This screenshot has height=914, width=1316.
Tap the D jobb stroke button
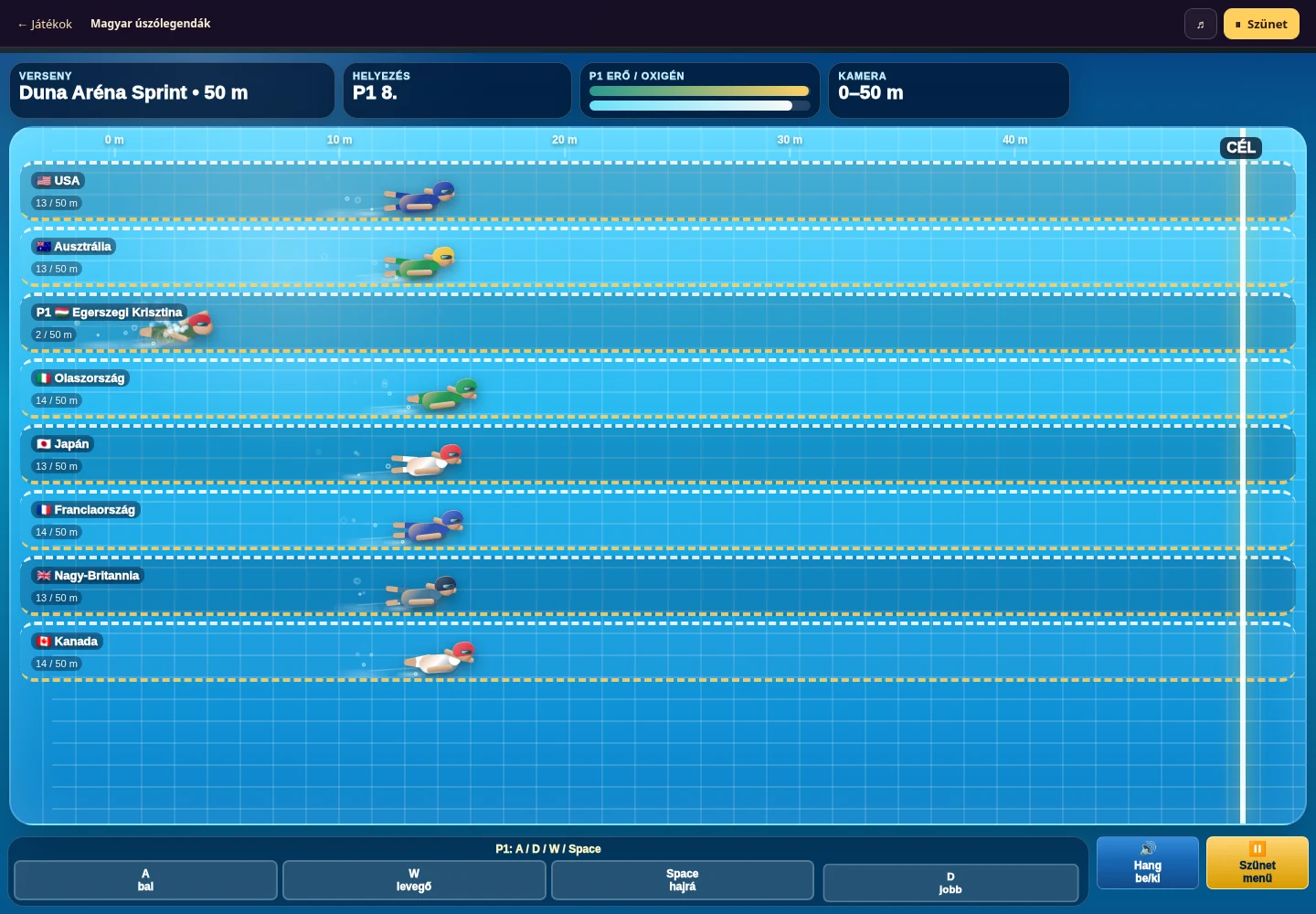point(950,883)
